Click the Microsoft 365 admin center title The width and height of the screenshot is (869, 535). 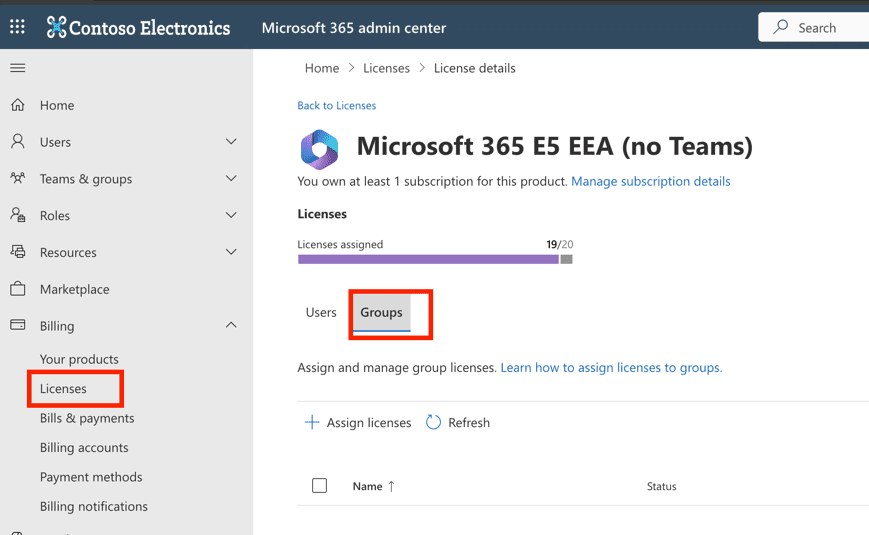(x=354, y=28)
